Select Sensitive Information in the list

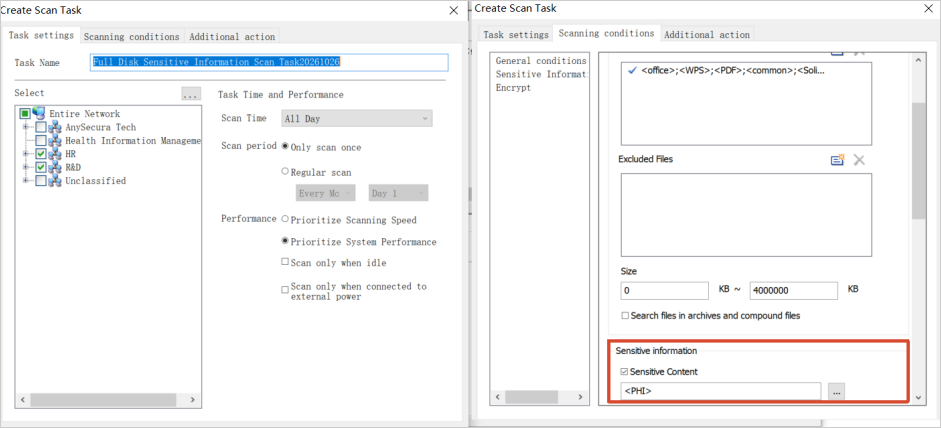541,74
